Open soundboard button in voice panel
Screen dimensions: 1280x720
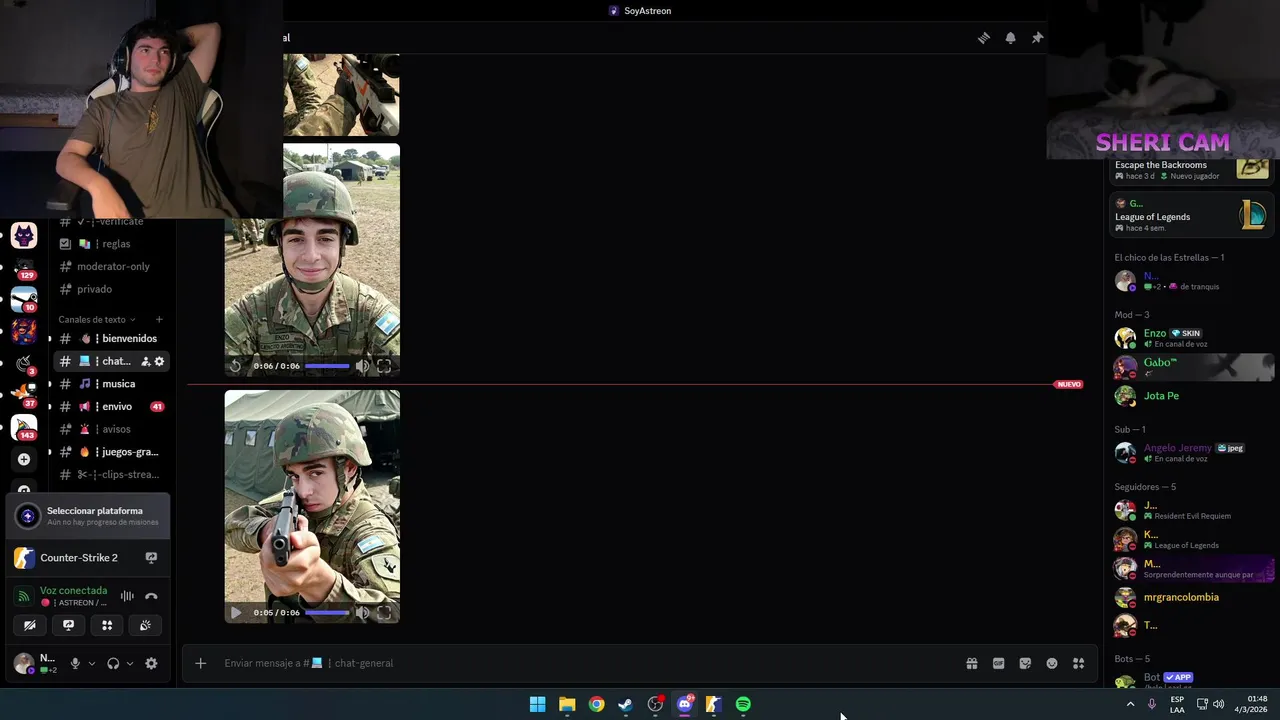145,625
